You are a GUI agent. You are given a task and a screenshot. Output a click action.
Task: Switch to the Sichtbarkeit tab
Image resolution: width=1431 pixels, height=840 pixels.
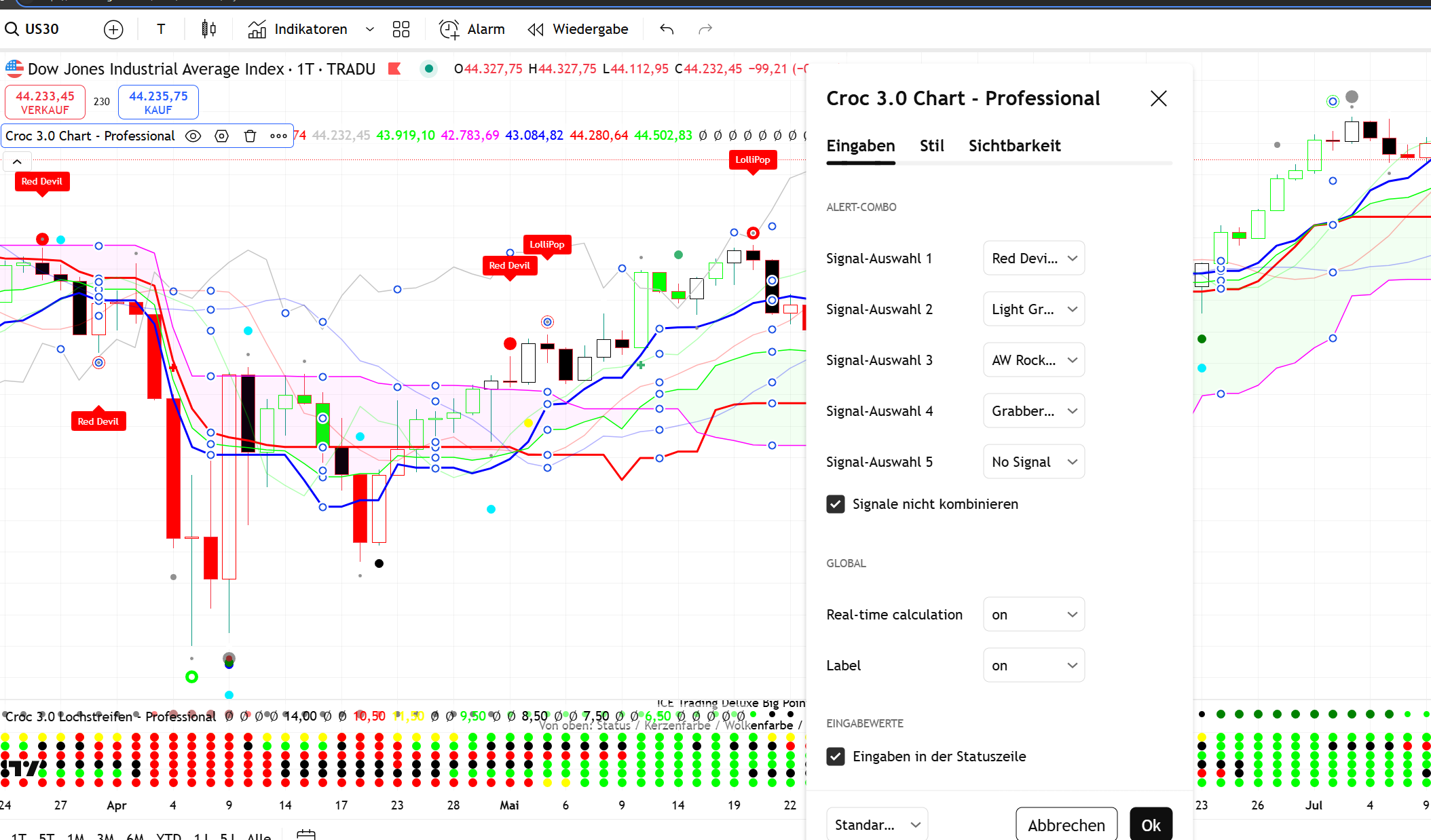1014,146
